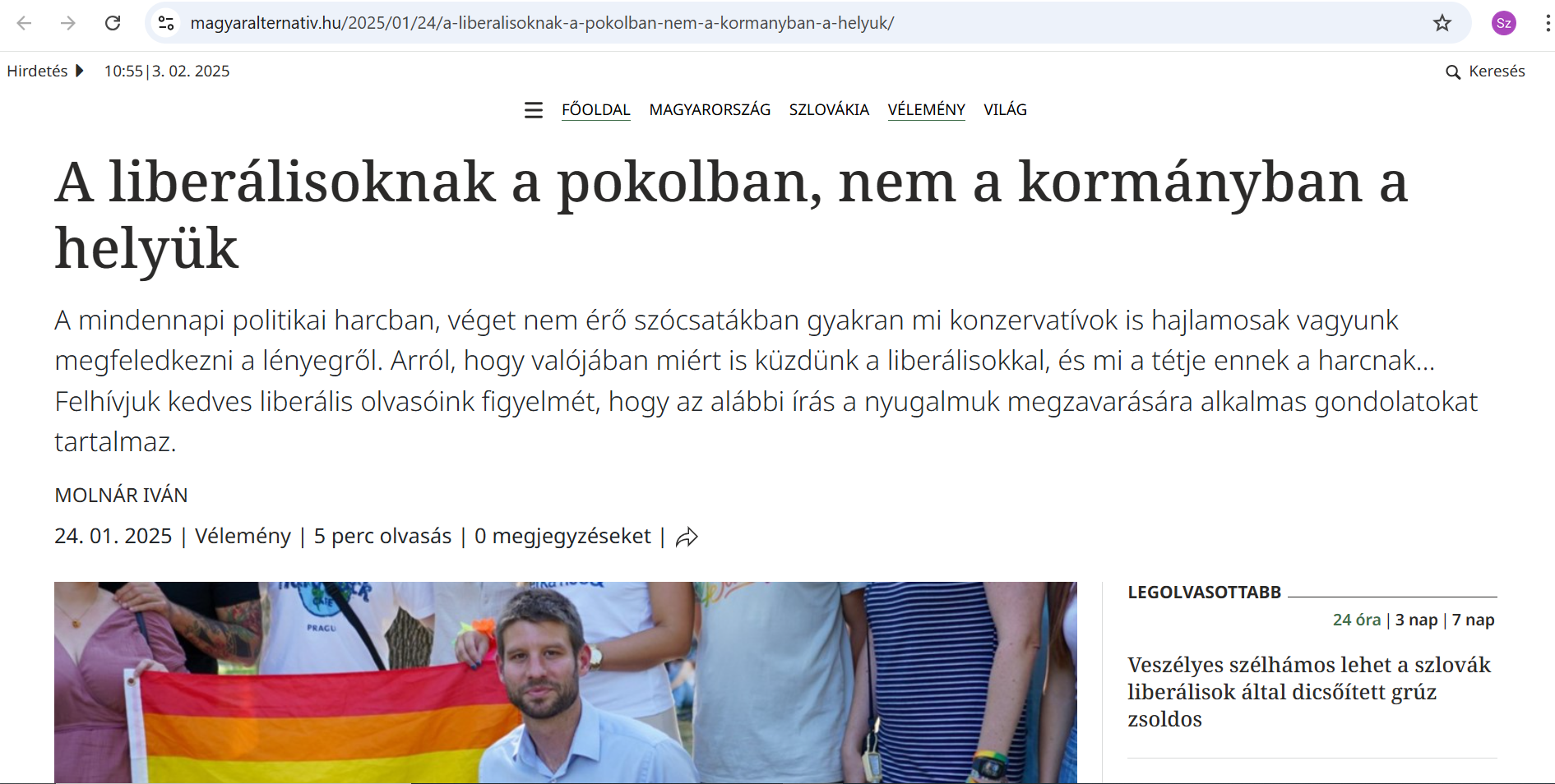This screenshot has width=1555, height=784.
Task: Expand the Hirdetés arrow
Action: (80, 71)
